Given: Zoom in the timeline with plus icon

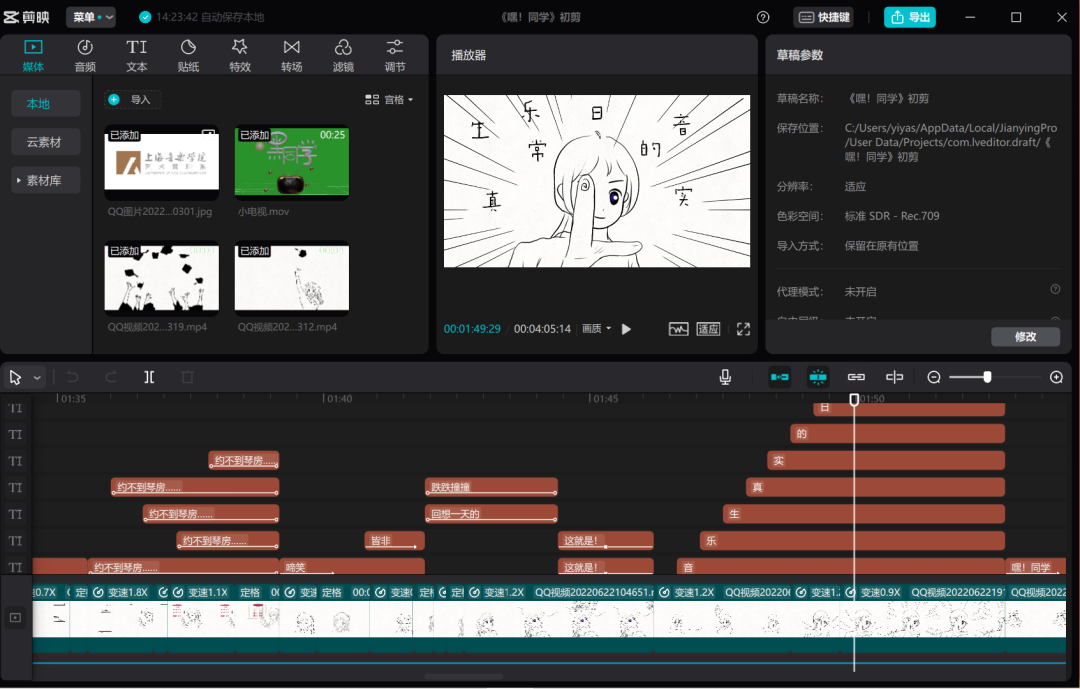Looking at the screenshot, I should (1056, 377).
